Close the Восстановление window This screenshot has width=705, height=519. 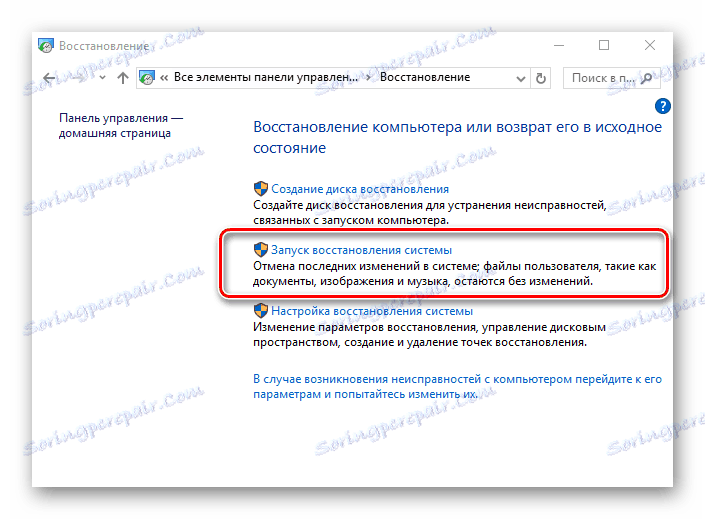(649, 45)
